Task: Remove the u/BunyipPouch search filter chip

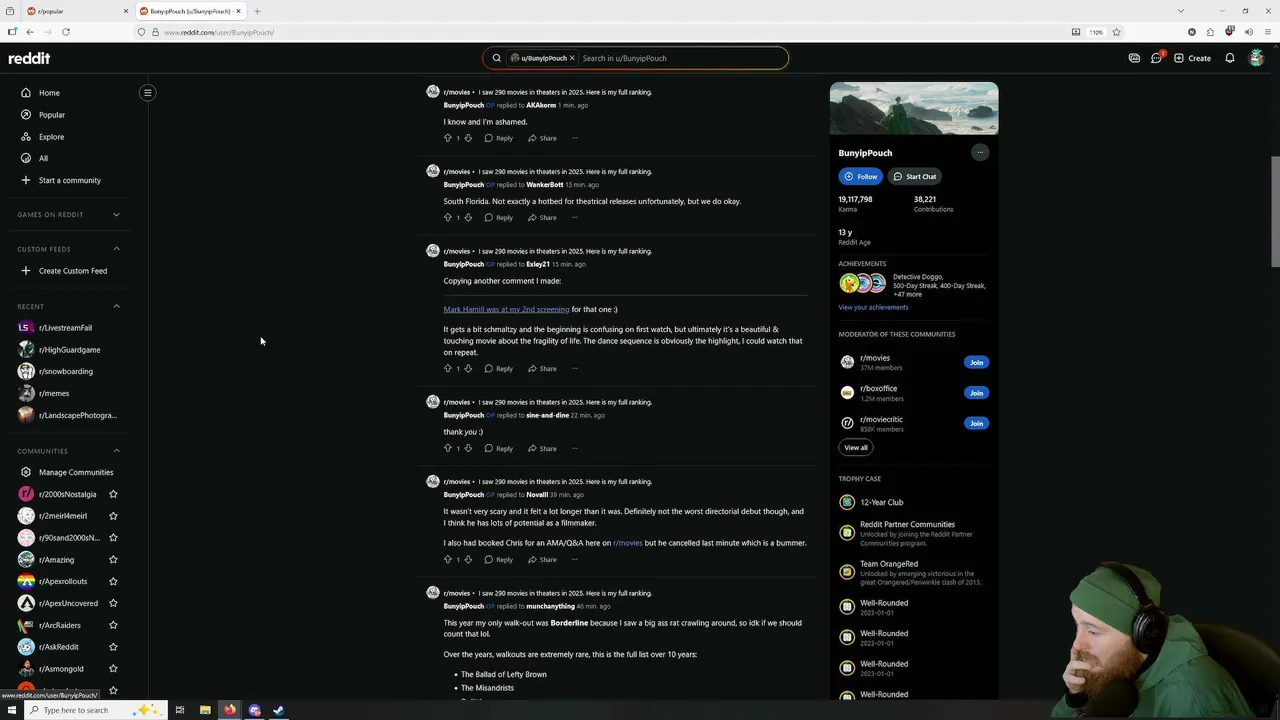Action: pos(572,58)
